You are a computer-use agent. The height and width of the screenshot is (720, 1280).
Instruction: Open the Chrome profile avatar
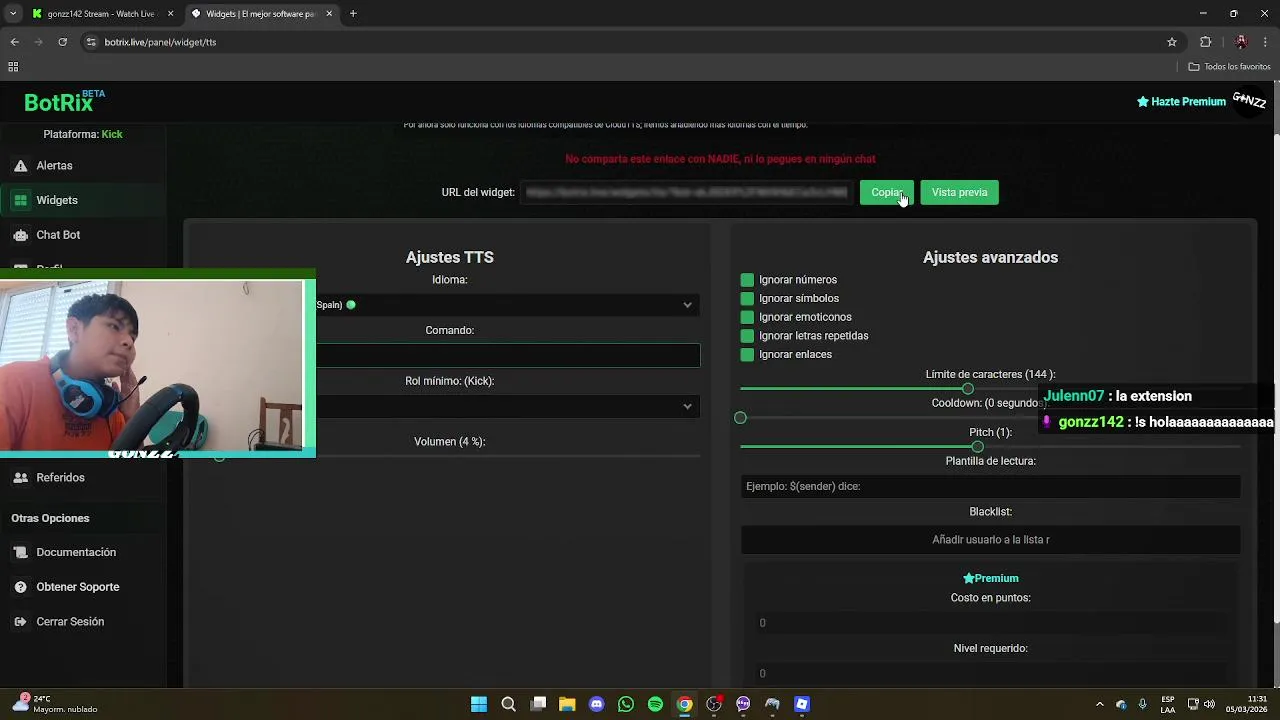coord(1241,42)
